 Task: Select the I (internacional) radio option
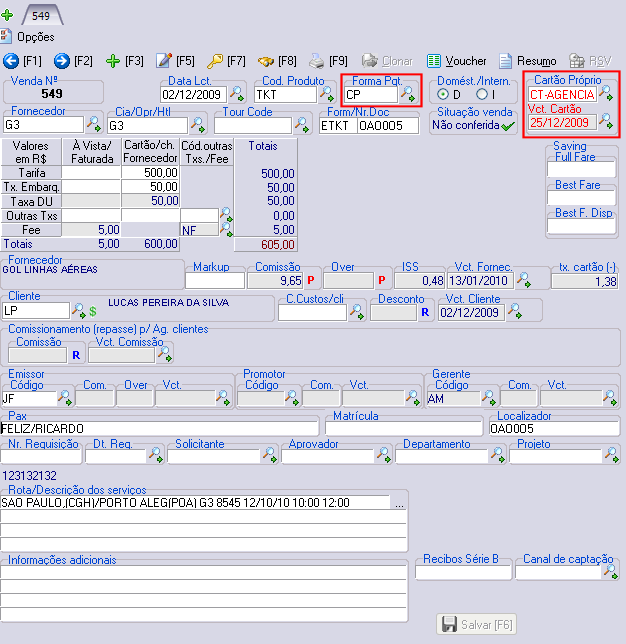(482, 94)
